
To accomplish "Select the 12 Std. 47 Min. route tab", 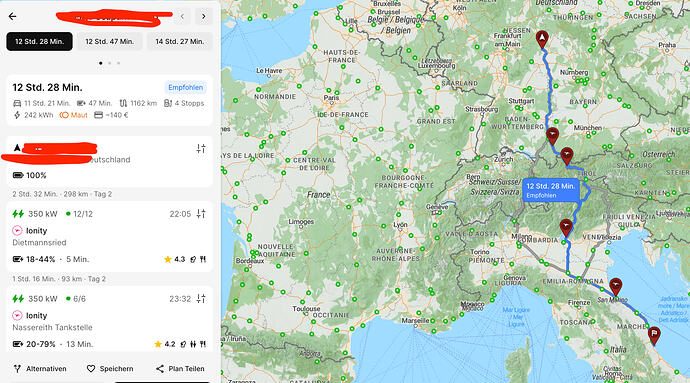I will (x=110, y=41).
